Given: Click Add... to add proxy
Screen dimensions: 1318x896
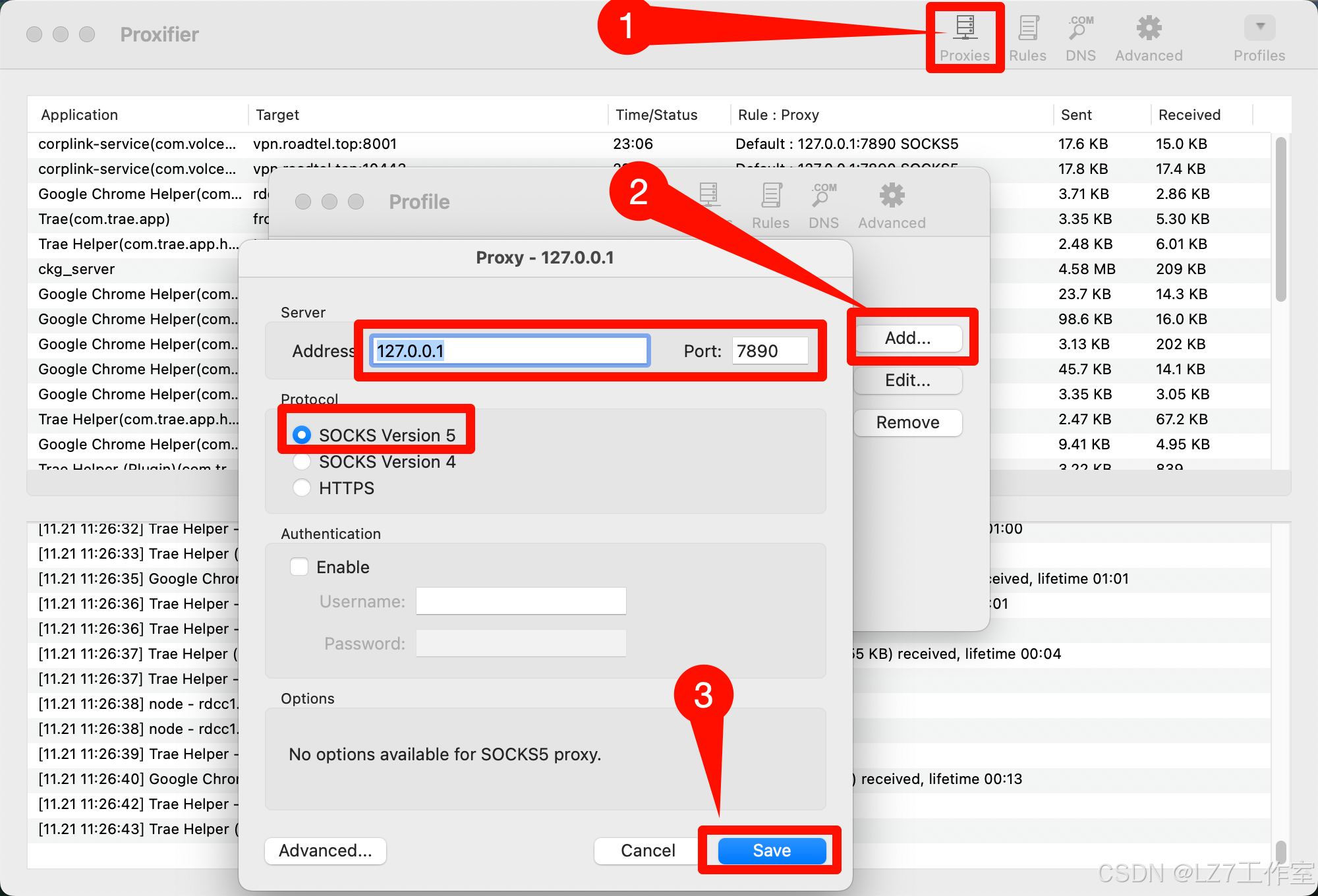Looking at the screenshot, I should pyautogui.click(x=907, y=338).
